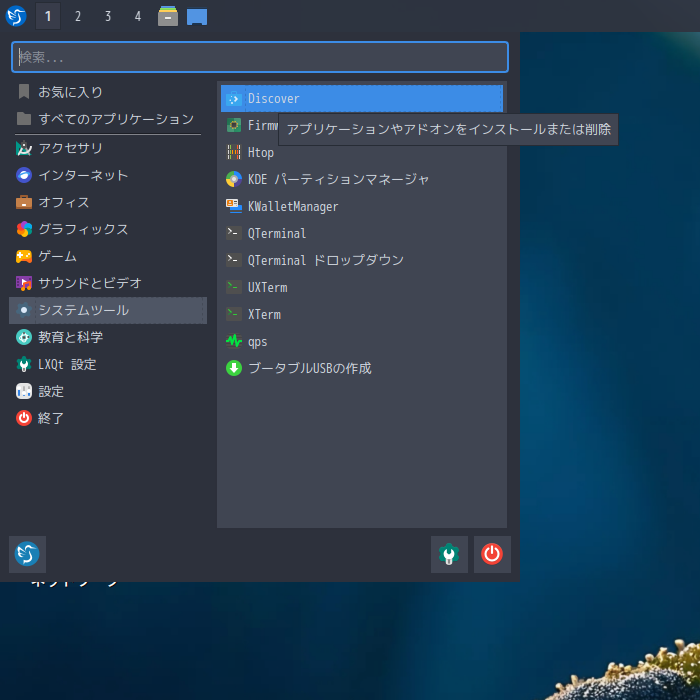Open KDE パーティションマネージャ
The width and height of the screenshot is (700, 700).
point(338,180)
